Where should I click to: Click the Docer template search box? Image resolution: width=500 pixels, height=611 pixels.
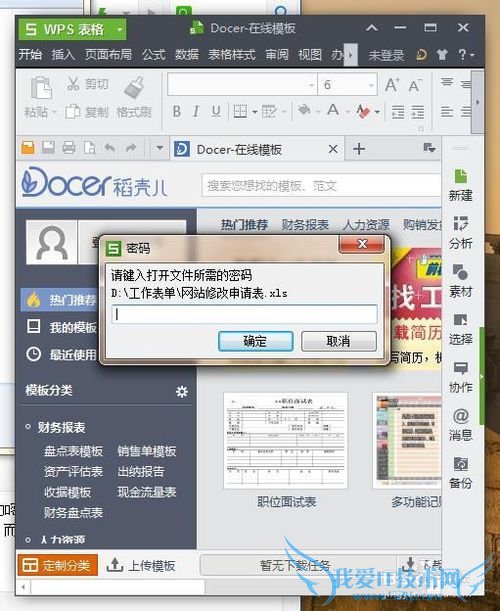point(321,186)
